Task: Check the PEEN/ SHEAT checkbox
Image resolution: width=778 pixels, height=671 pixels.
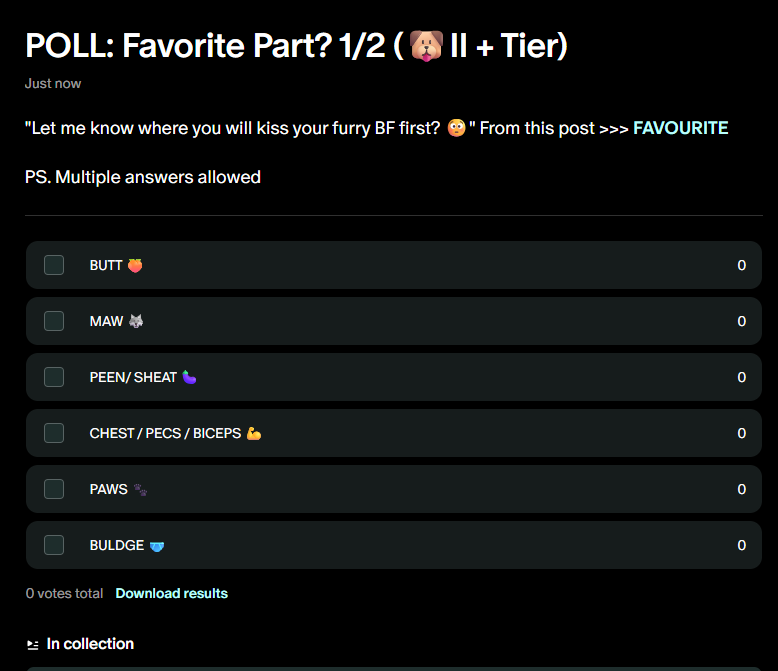Action: coord(54,377)
